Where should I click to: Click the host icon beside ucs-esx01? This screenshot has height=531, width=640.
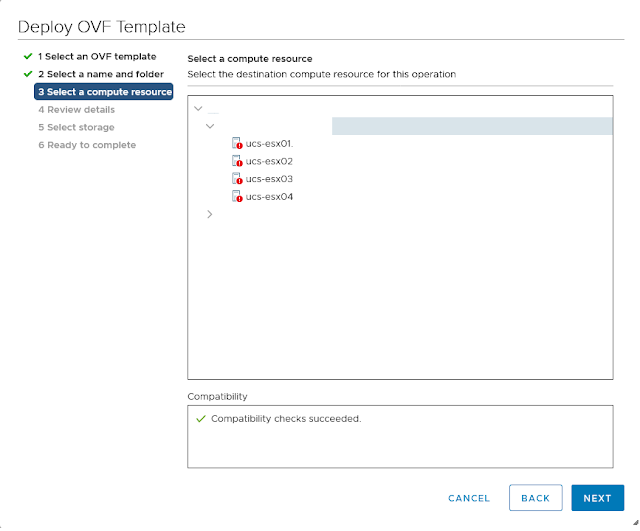click(237, 143)
